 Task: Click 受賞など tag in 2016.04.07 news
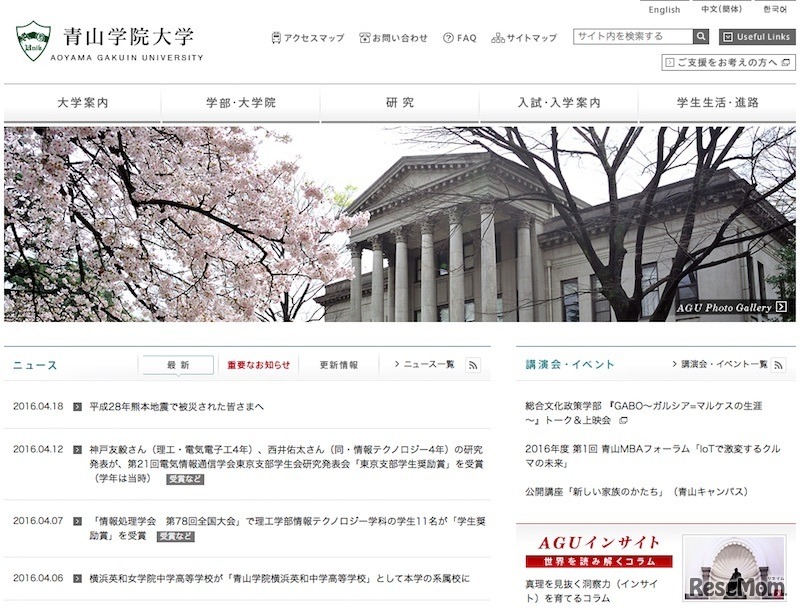click(176, 537)
